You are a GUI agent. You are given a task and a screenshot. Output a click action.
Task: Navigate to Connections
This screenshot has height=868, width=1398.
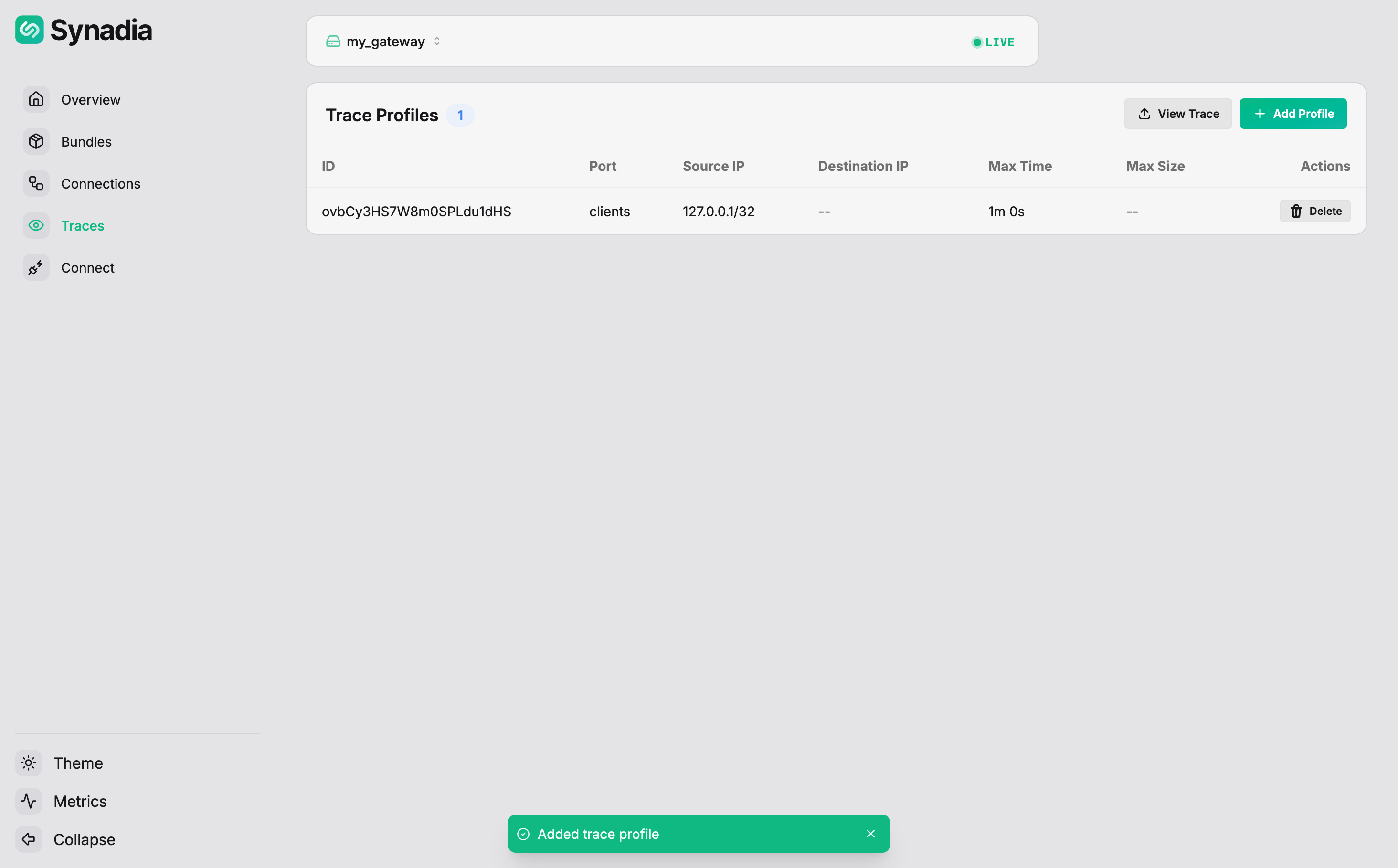pyautogui.click(x=100, y=183)
